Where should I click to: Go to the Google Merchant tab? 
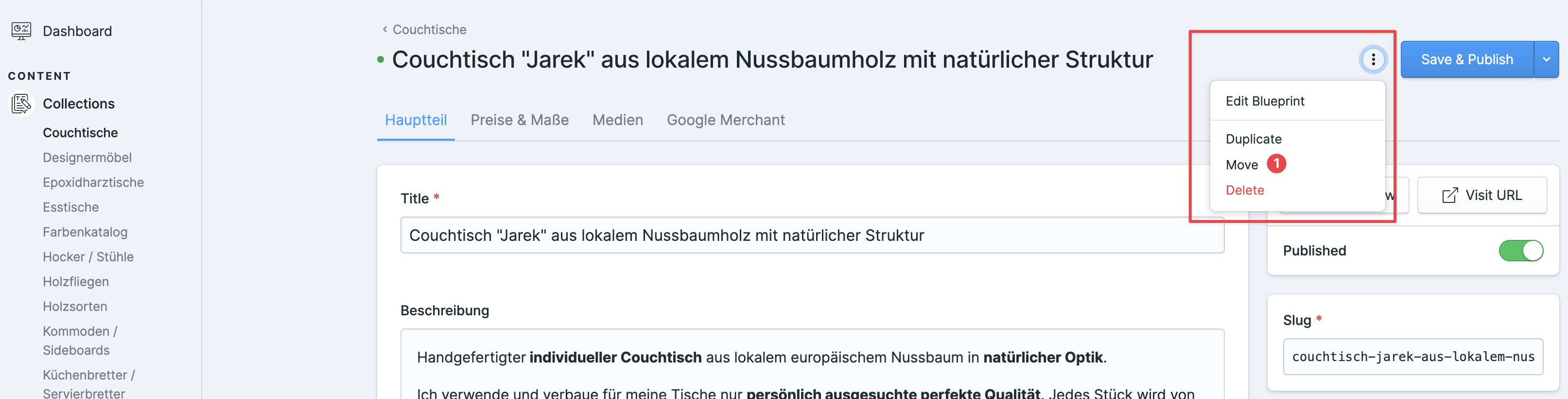pyautogui.click(x=725, y=120)
